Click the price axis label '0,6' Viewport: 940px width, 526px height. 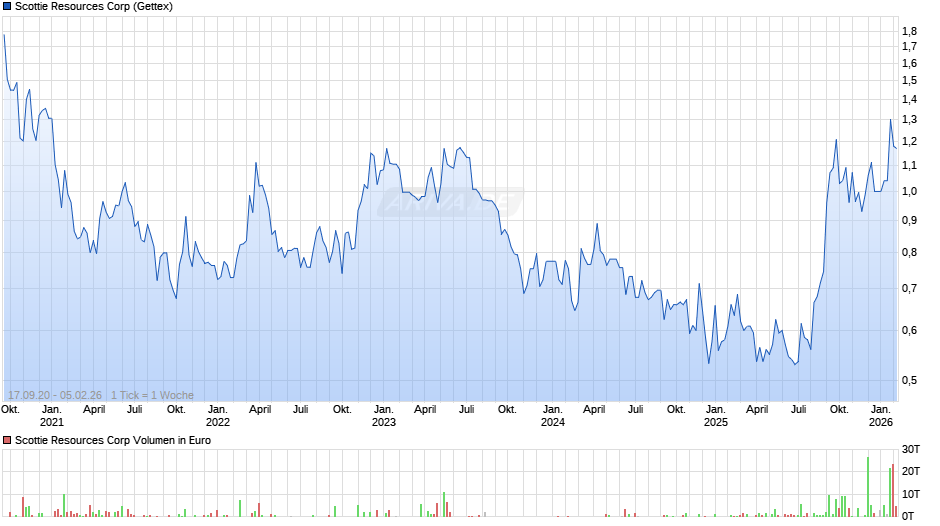click(x=909, y=330)
